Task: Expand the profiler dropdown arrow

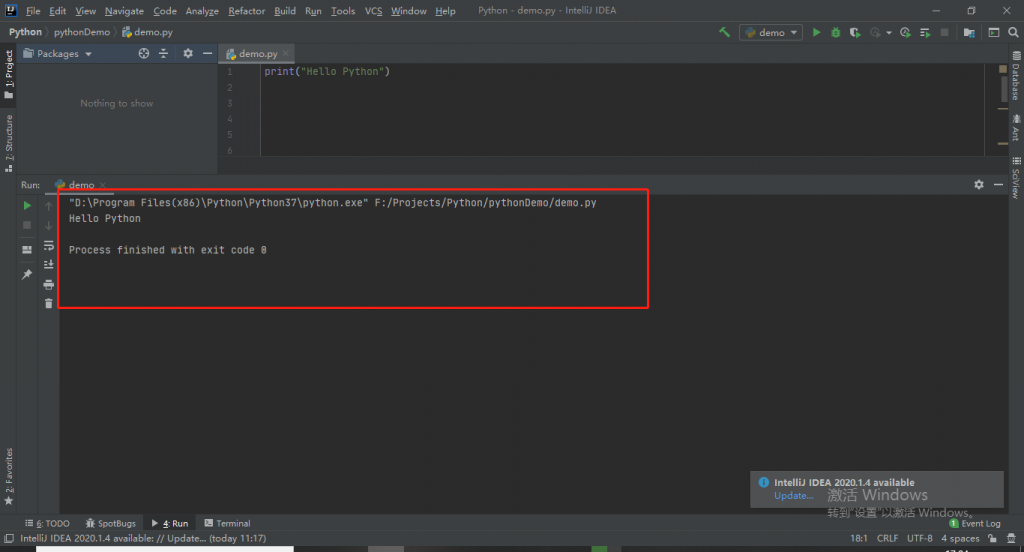Action: coord(889,33)
